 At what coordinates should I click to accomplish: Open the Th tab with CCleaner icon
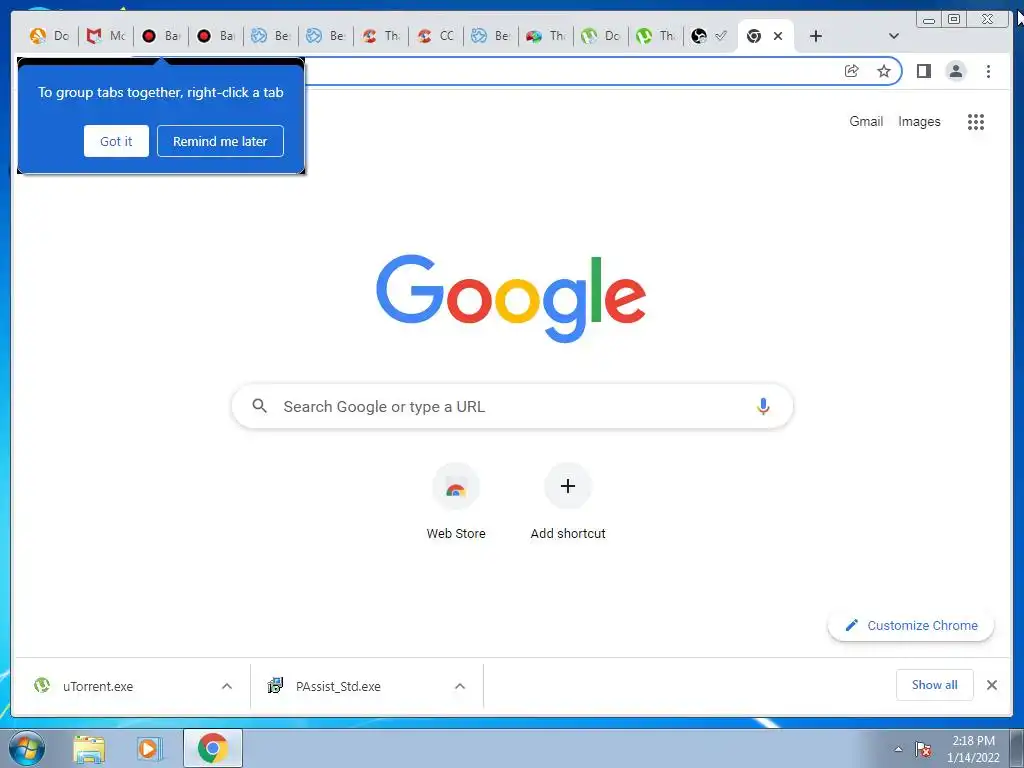coord(381,36)
